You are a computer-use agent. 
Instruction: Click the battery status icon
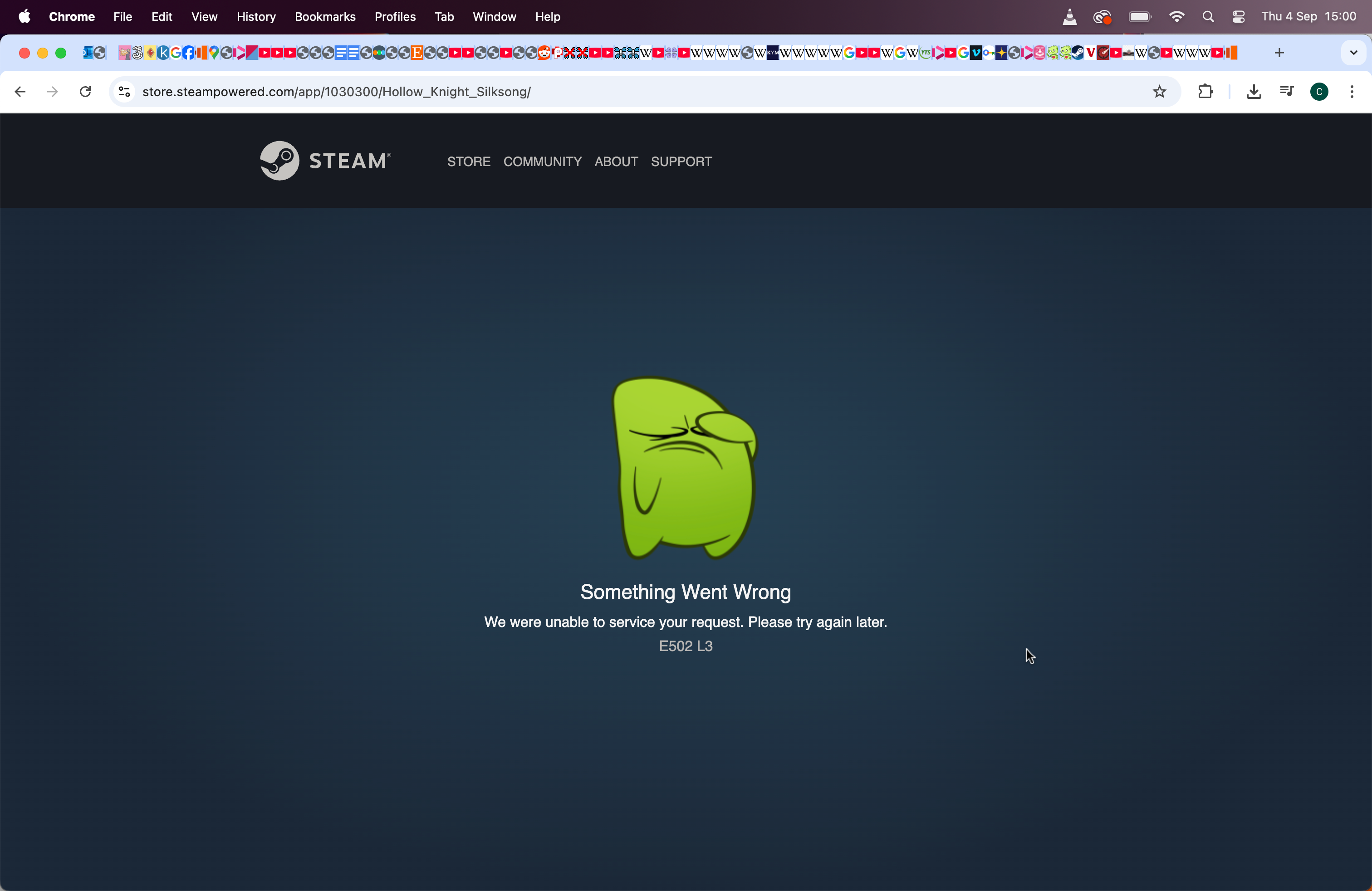[x=1140, y=17]
